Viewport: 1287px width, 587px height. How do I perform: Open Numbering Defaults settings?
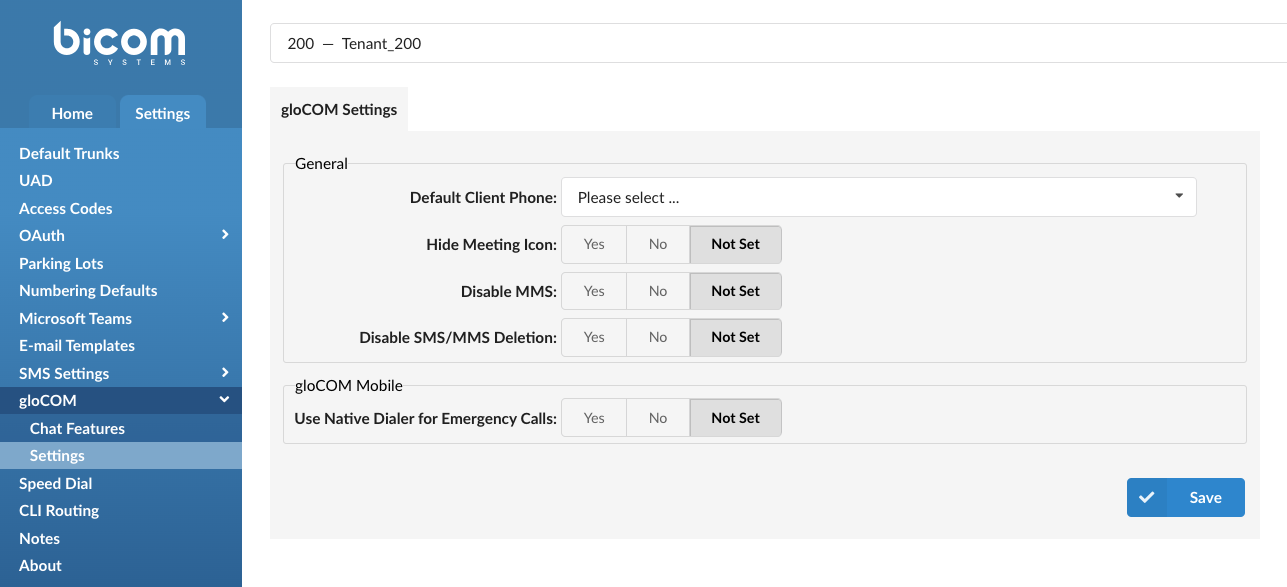click(x=88, y=290)
